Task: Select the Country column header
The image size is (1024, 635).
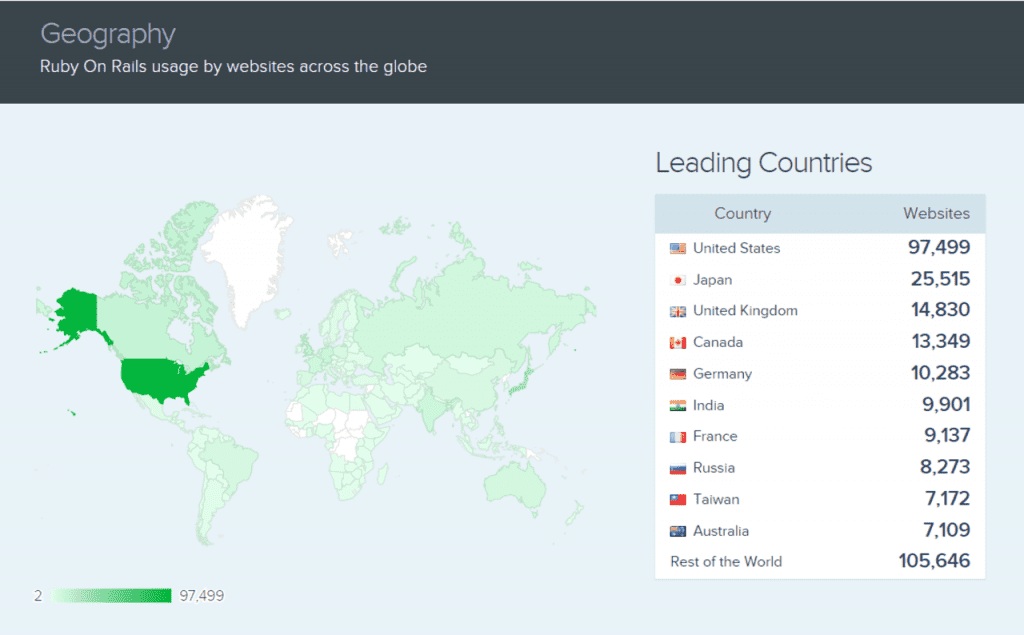Action: click(x=742, y=213)
